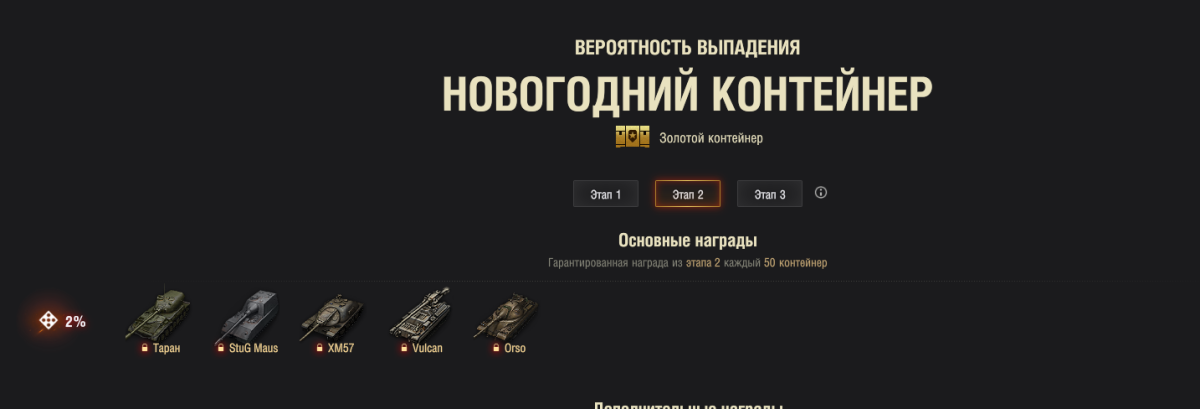
Task: Click the Золотой контейнер label
Action: click(711, 138)
